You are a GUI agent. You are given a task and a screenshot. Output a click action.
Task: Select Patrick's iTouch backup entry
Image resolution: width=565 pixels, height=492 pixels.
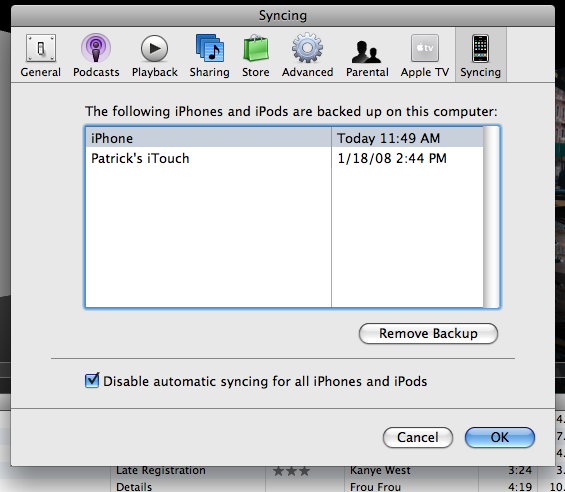[140, 158]
